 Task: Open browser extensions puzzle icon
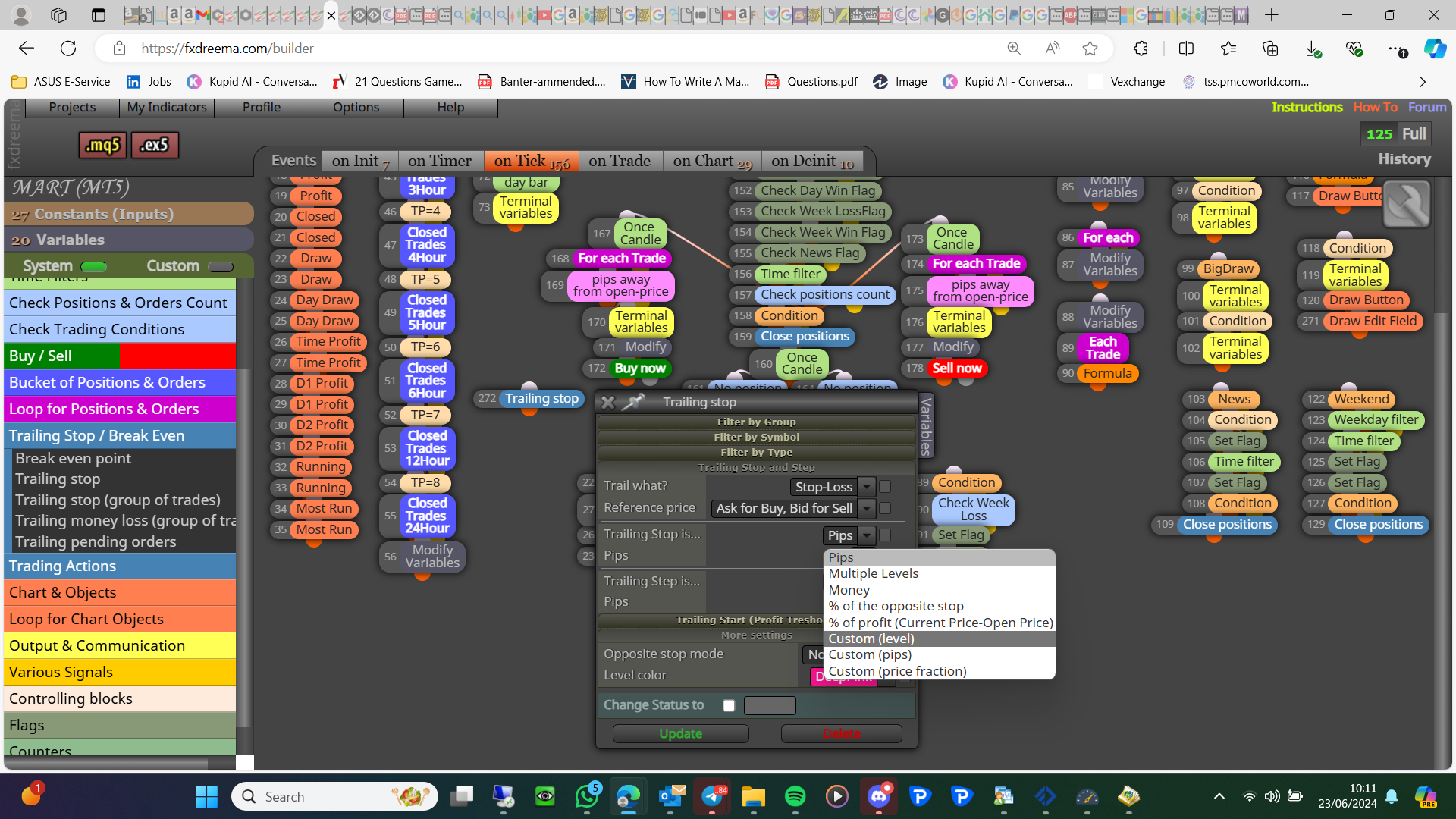1141,49
